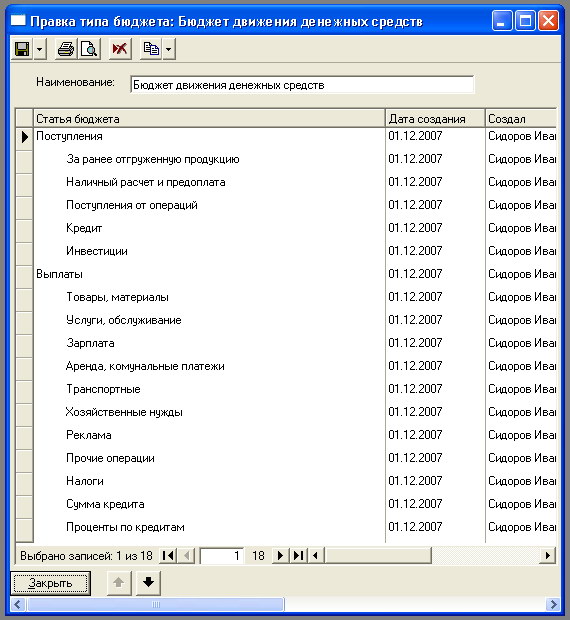The image size is (570, 620).
Task: Click the window bottom scrollbar thumb
Action: (156, 605)
